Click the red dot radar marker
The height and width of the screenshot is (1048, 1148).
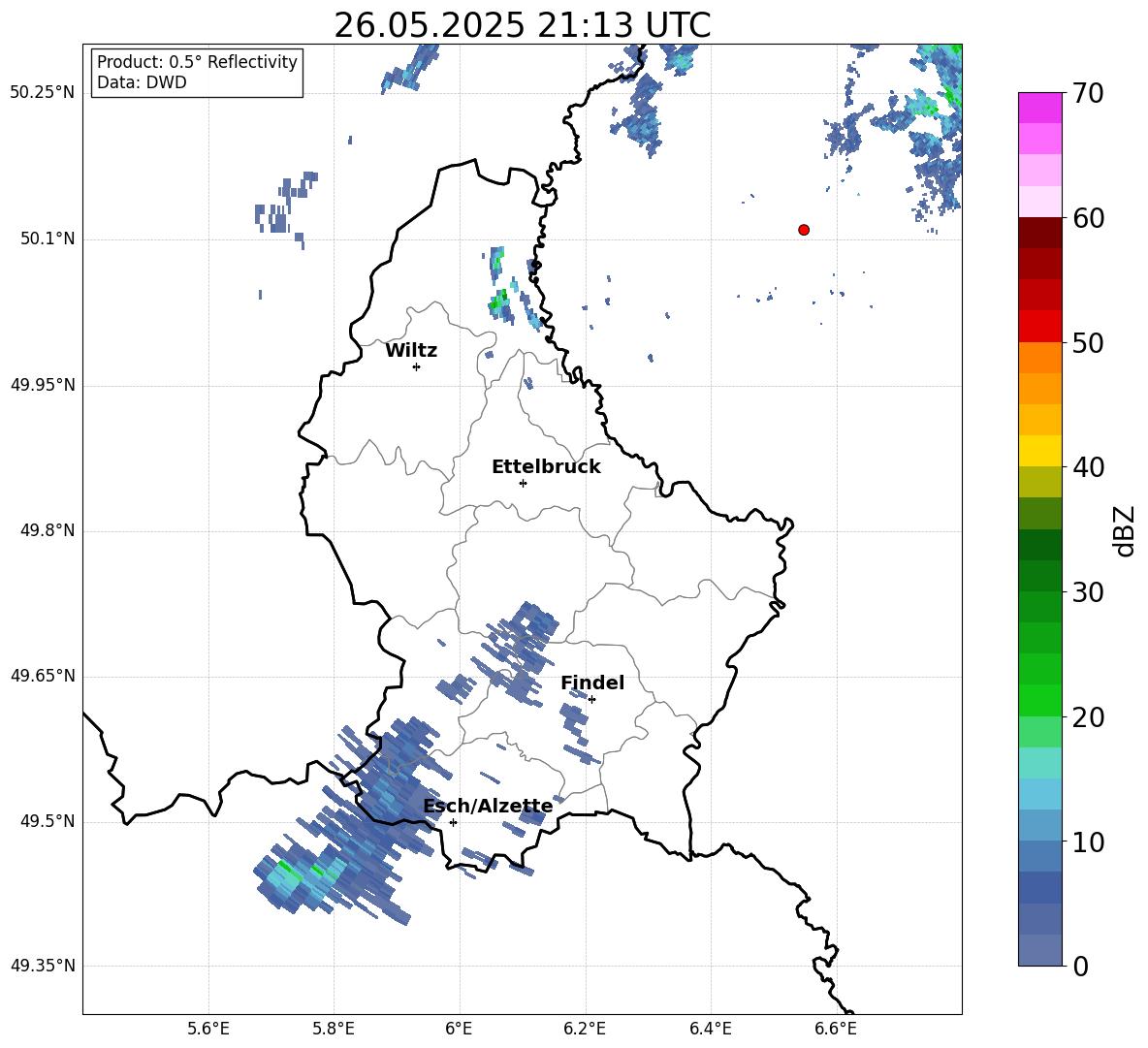[804, 230]
